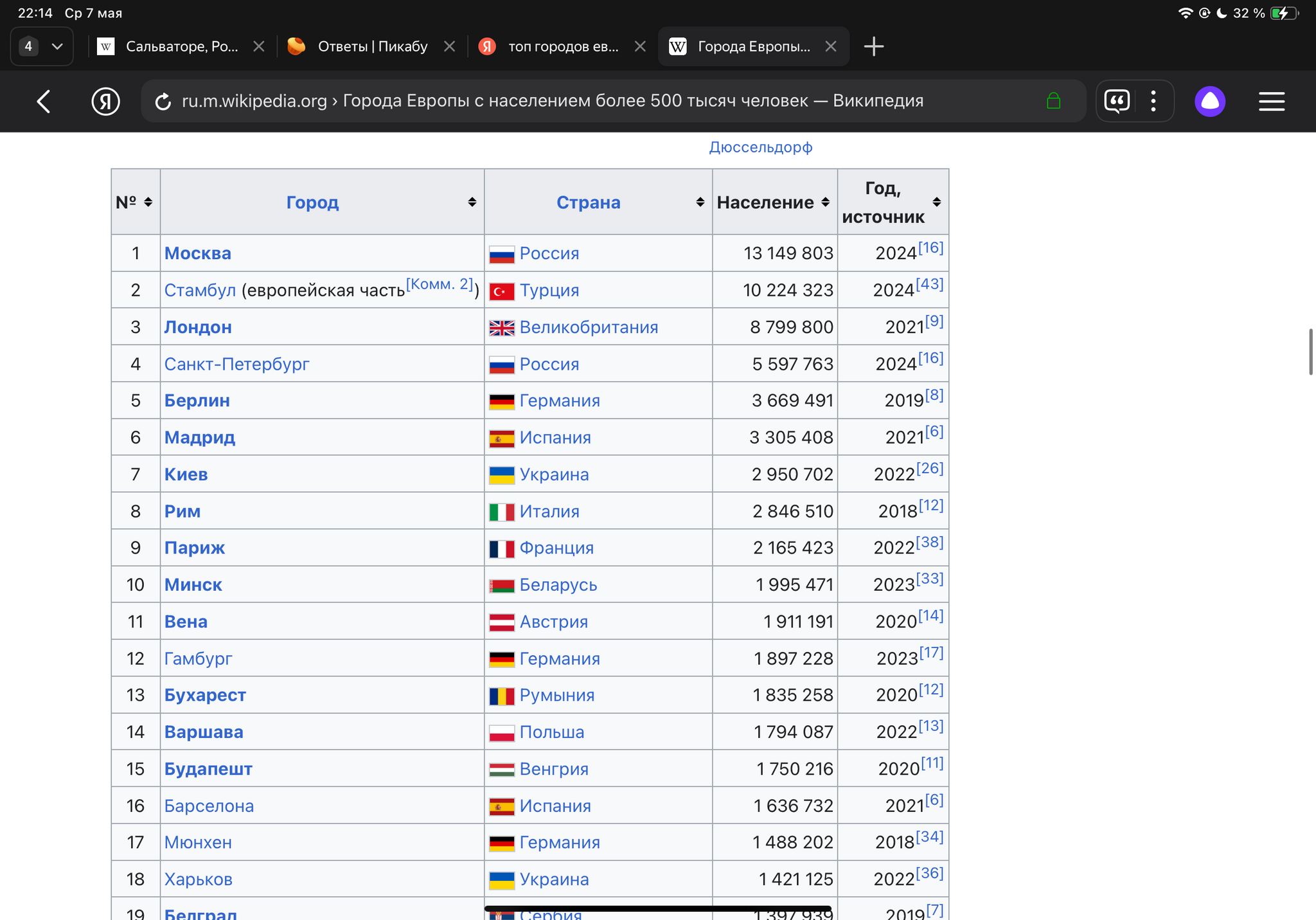The height and width of the screenshot is (920, 1316).
Task: Open a new tab with plus
Action: 873,46
